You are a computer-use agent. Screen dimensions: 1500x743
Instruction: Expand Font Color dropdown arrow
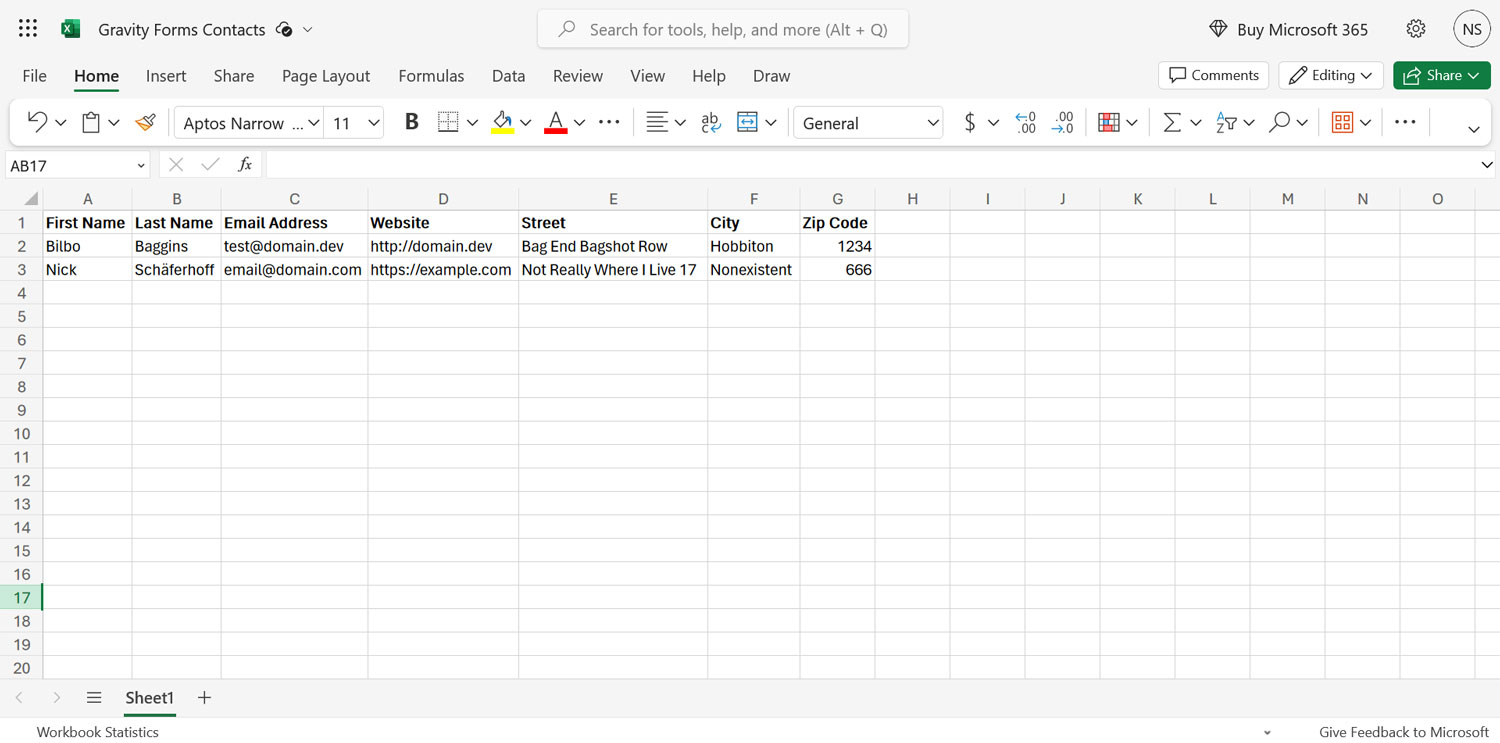[580, 122]
